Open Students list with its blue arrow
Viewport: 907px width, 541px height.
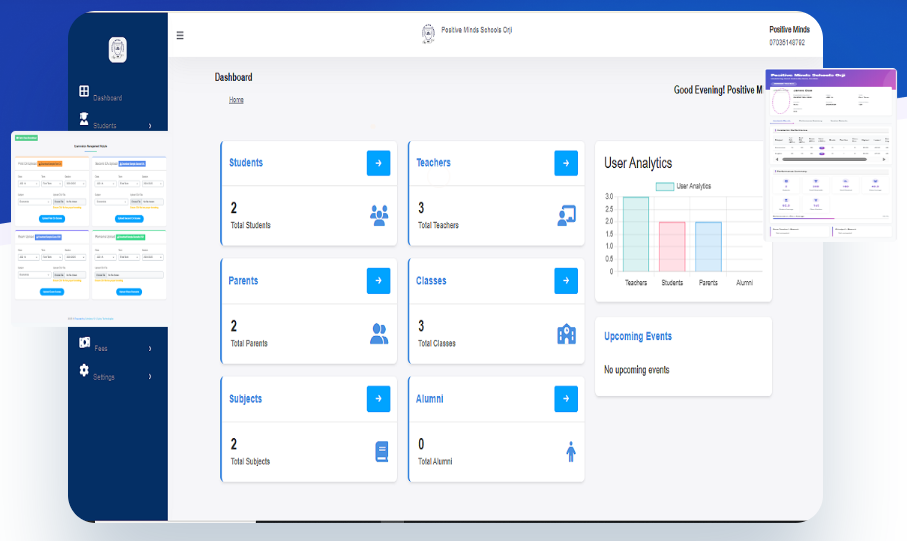[378, 163]
